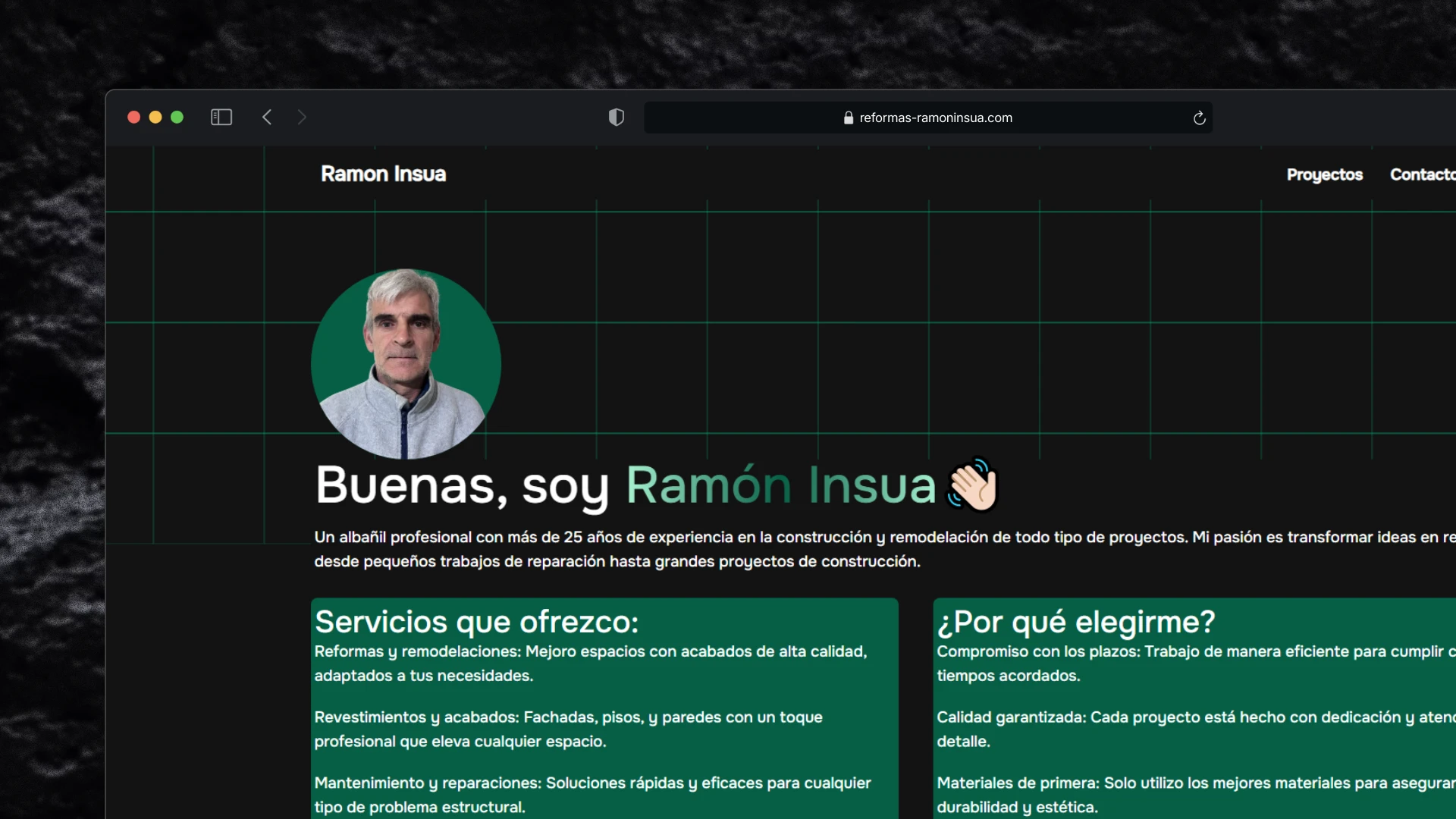Image resolution: width=1456 pixels, height=819 pixels.
Task: Go forward with the right chevron
Action: click(x=302, y=117)
